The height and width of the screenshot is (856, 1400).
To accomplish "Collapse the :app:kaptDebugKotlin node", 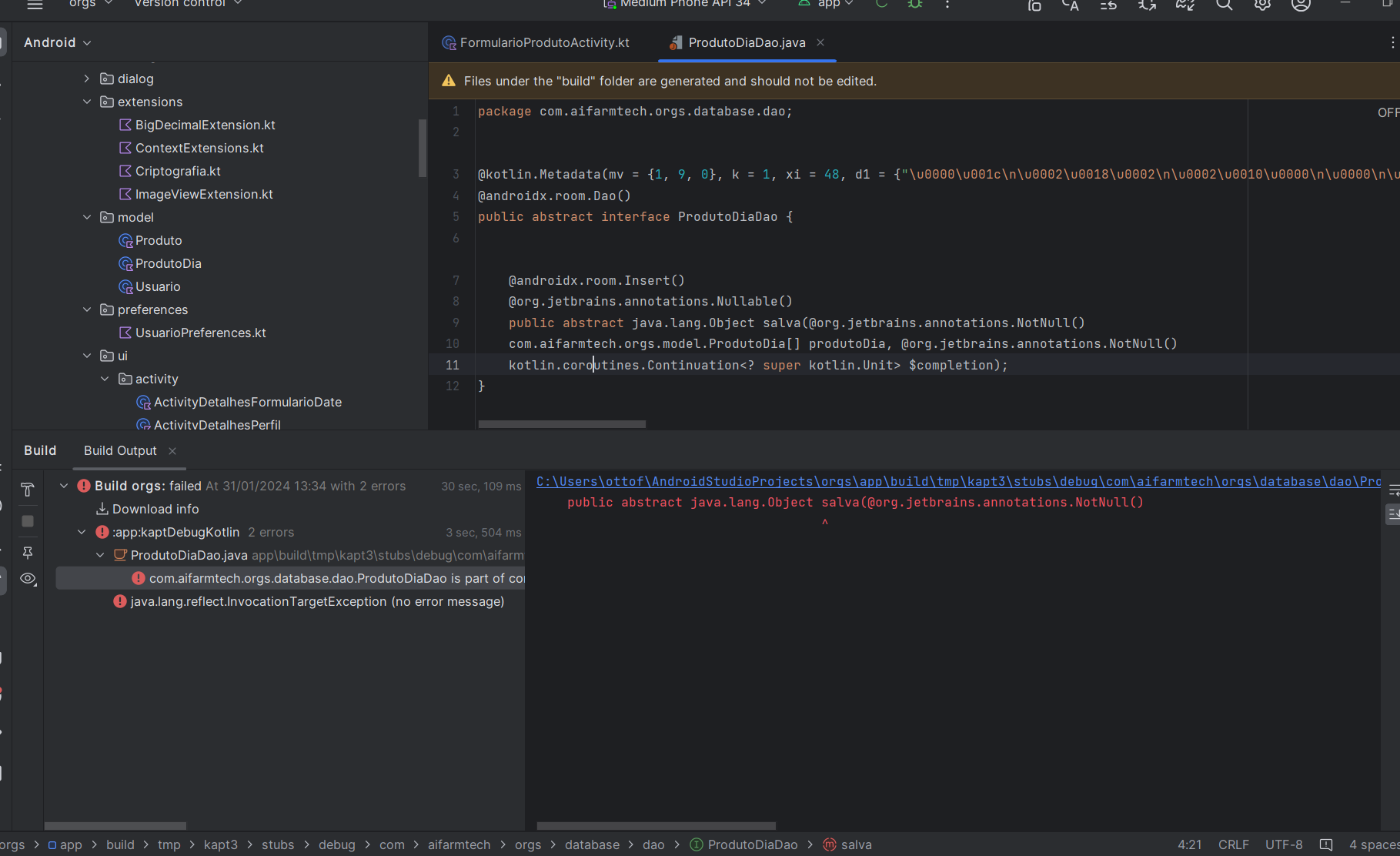I will [82, 532].
